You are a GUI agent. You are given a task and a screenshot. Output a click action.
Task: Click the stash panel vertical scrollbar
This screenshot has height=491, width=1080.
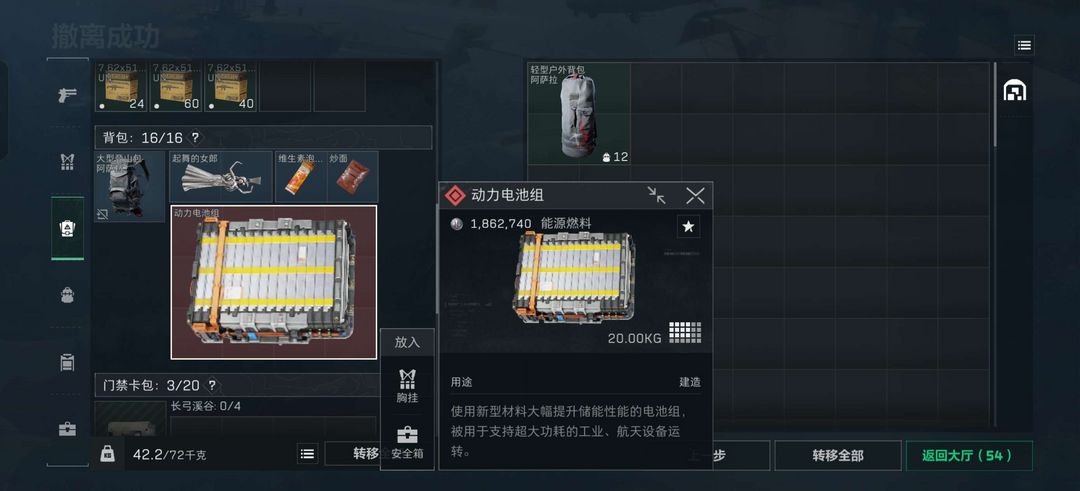995,105
